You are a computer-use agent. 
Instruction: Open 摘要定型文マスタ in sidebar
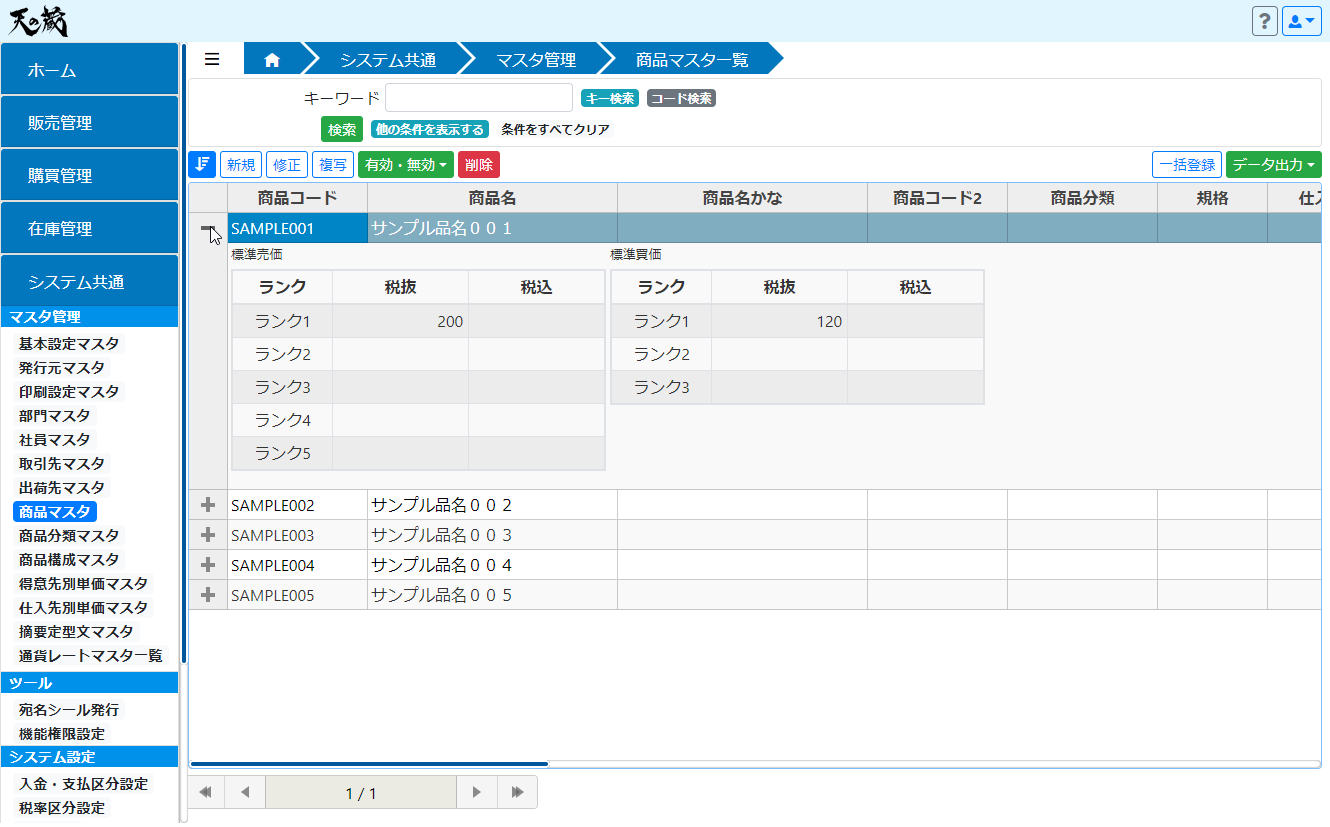75,631
